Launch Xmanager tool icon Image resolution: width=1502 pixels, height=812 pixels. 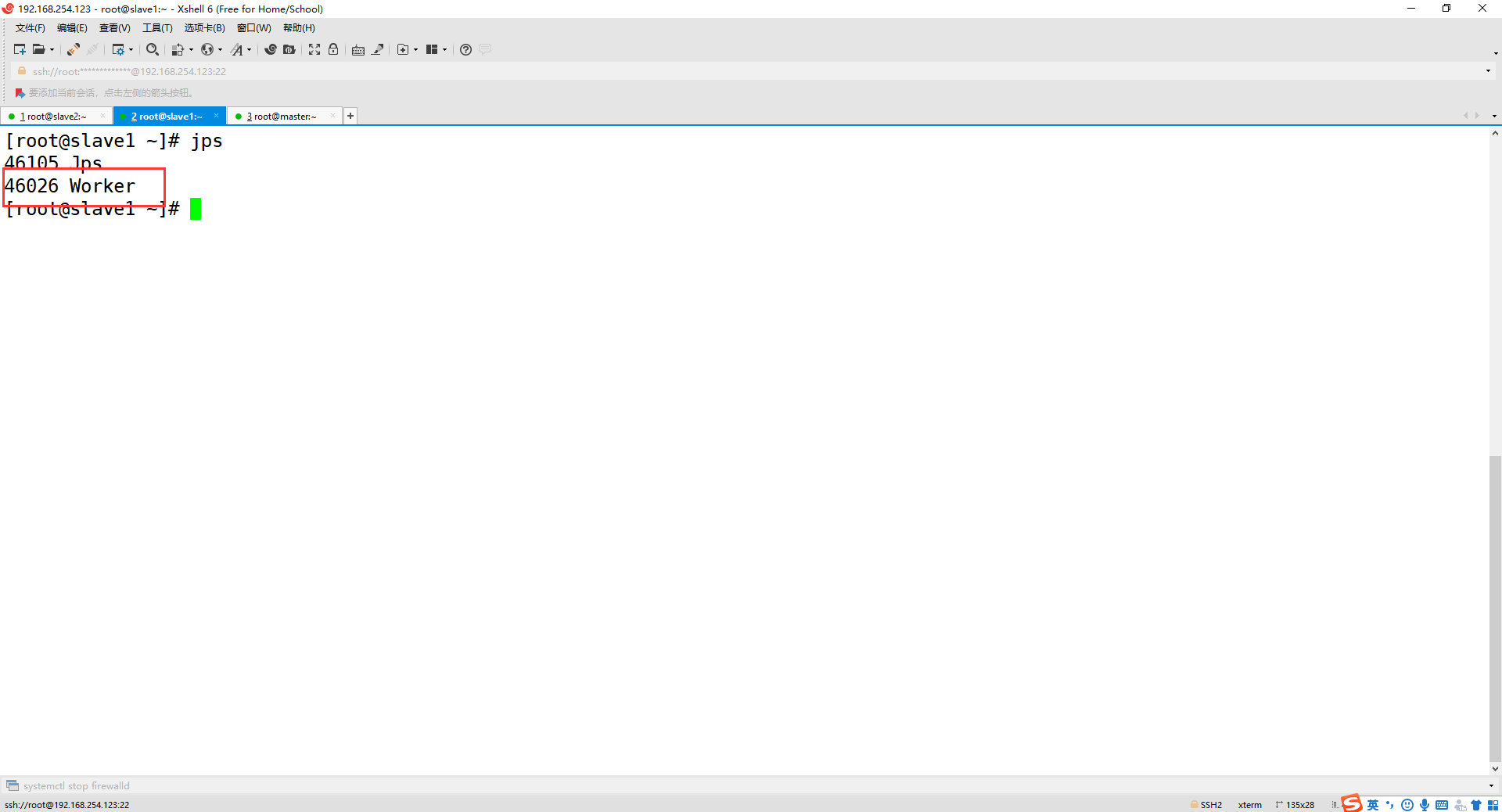pos(289,49)
